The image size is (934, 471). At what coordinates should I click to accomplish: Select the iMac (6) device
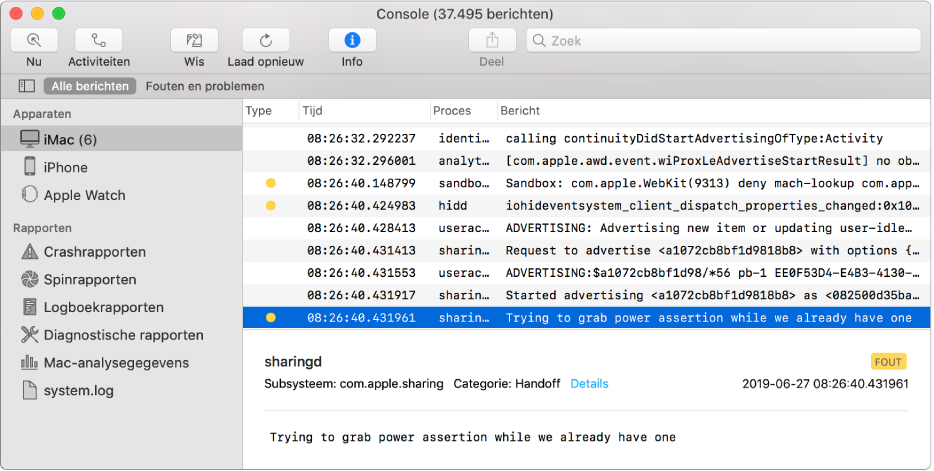(x=122, y=139)
